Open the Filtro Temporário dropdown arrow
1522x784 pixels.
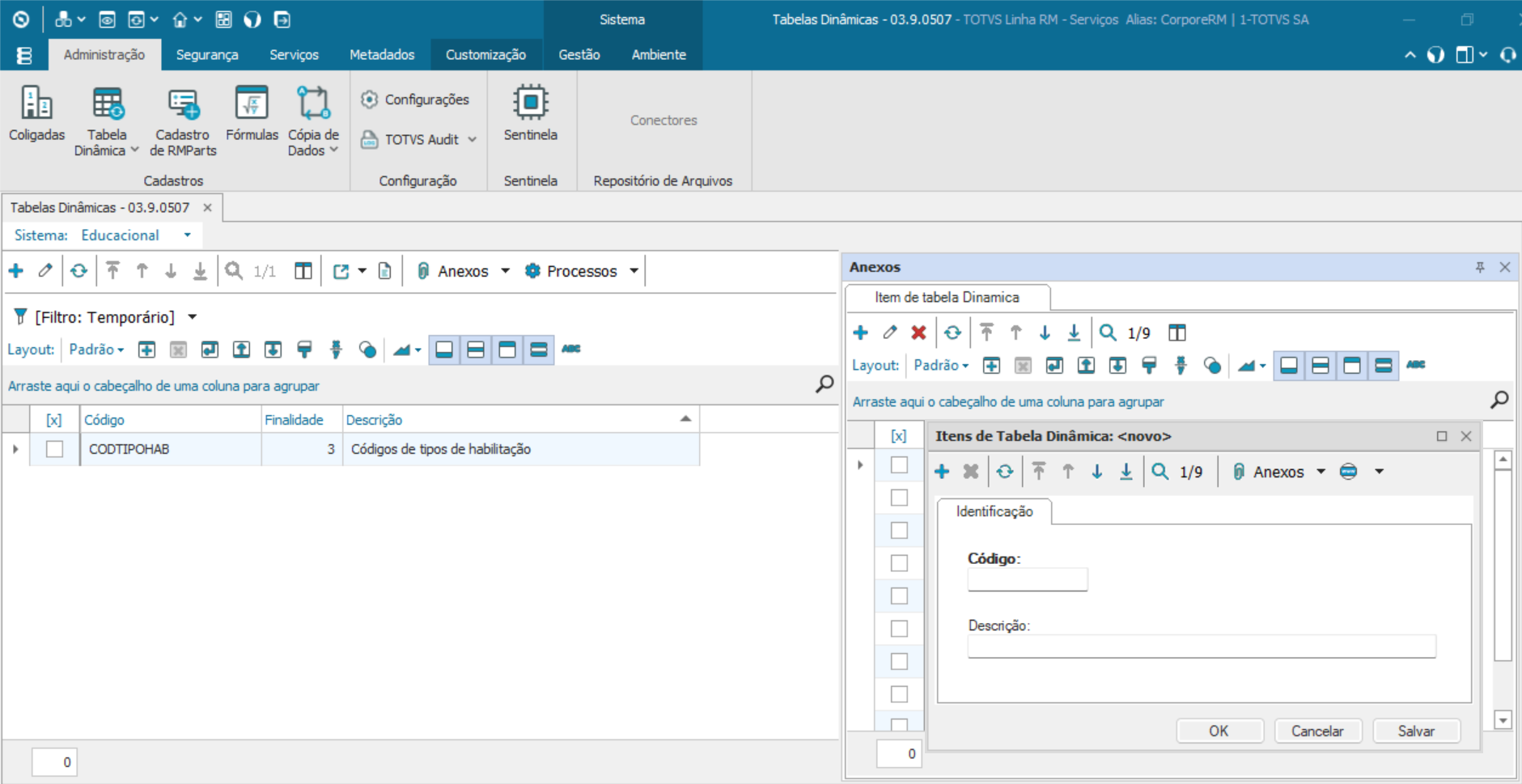[x=193, y=317]
